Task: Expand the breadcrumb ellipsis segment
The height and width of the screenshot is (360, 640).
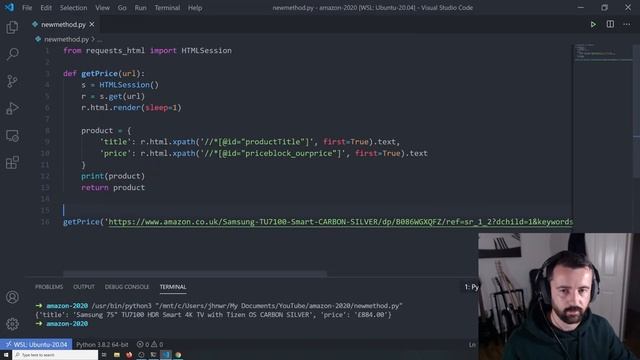Action: point(100,40)
